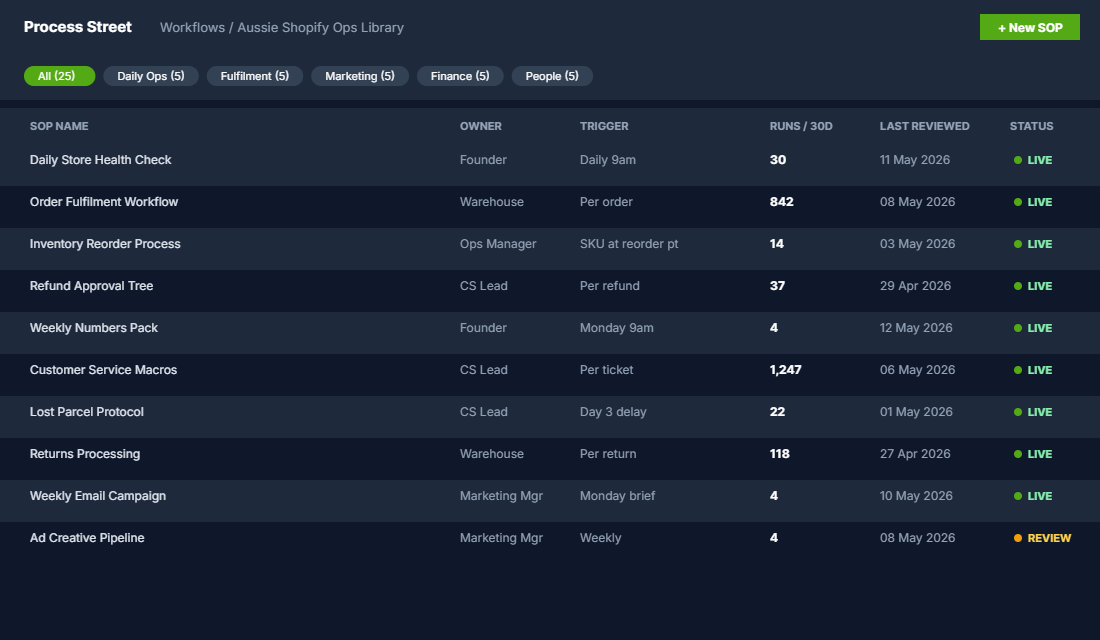
Task: Click the Per return trigger cell
Action: 608,454
